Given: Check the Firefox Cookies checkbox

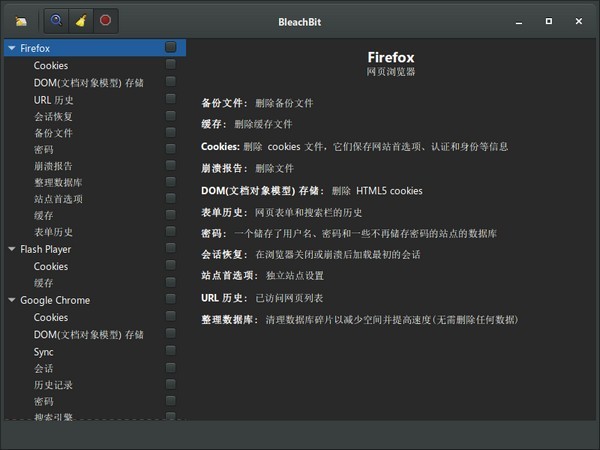Looking at the screenshot, I should point(171,64).
